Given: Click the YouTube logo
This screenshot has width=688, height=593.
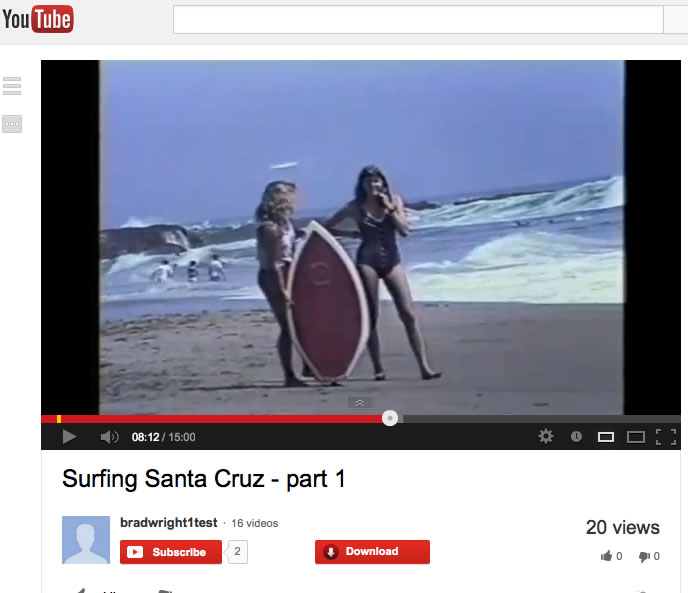Looking at the screenshot, I should pos(38,19).
